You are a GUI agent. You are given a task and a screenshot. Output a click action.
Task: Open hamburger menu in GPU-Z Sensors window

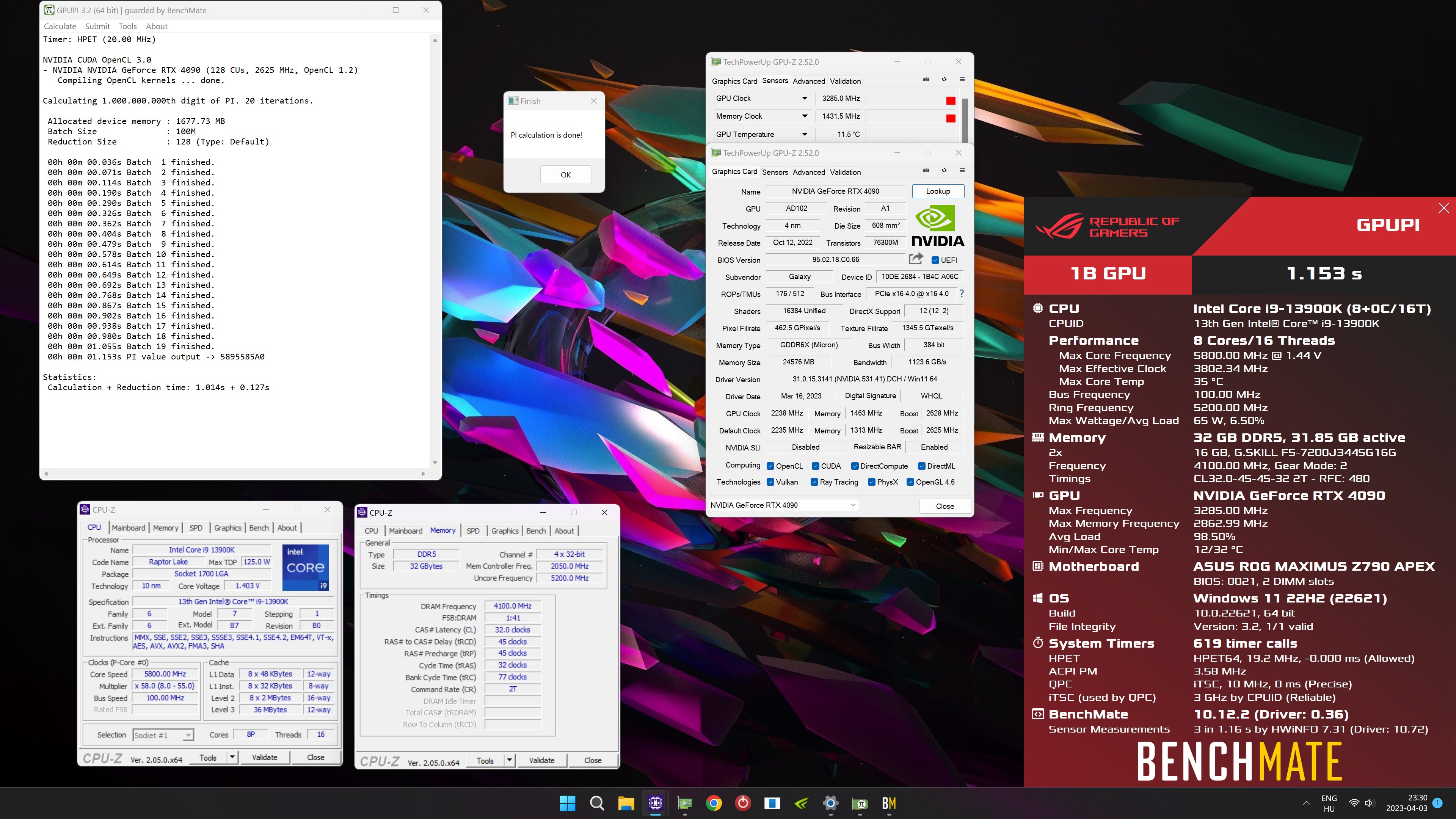pyautogui.click(x=962, y=80)
